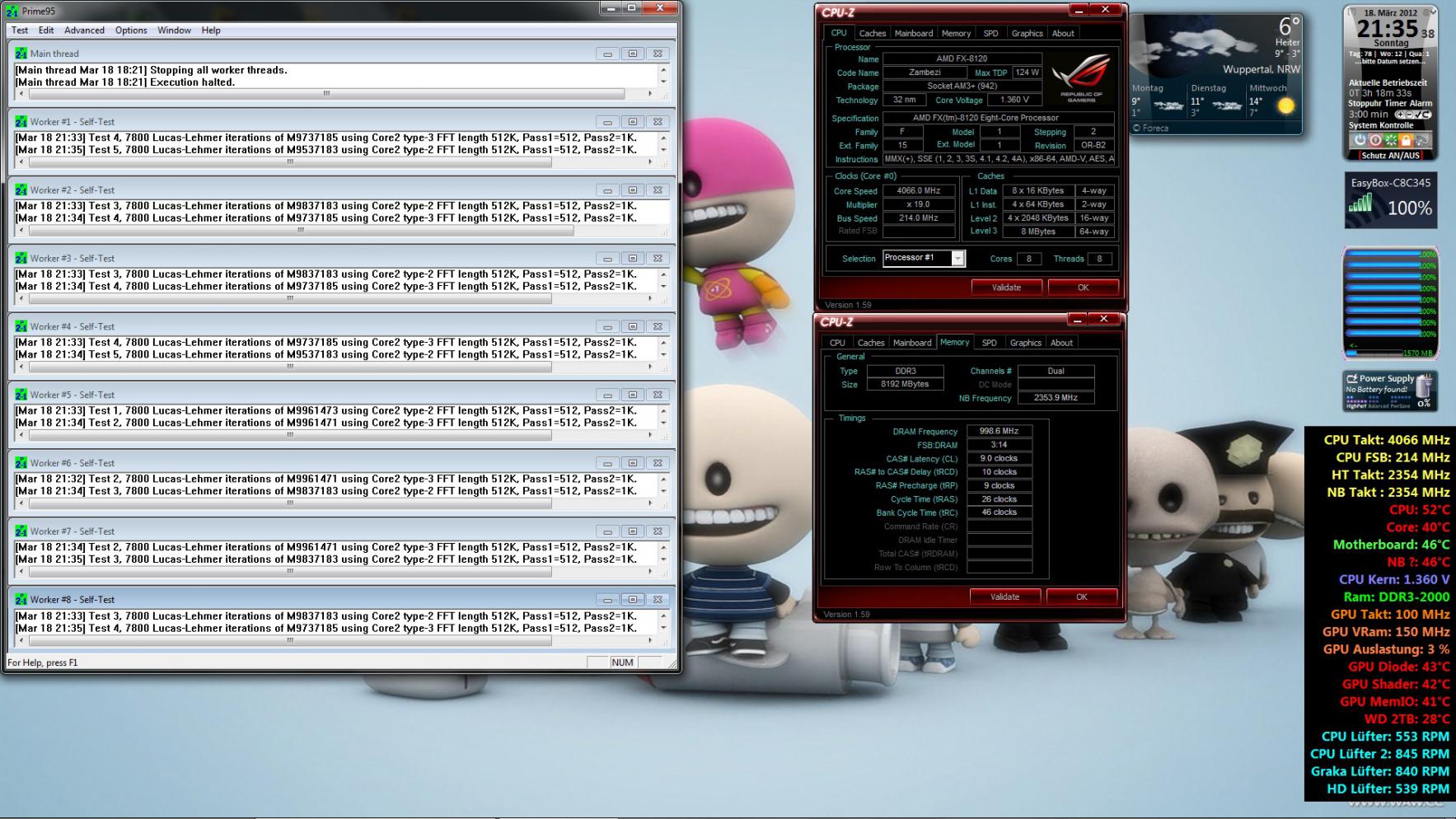Click the Worker #6 horizontal scroll left arrow

coord(21,503)
